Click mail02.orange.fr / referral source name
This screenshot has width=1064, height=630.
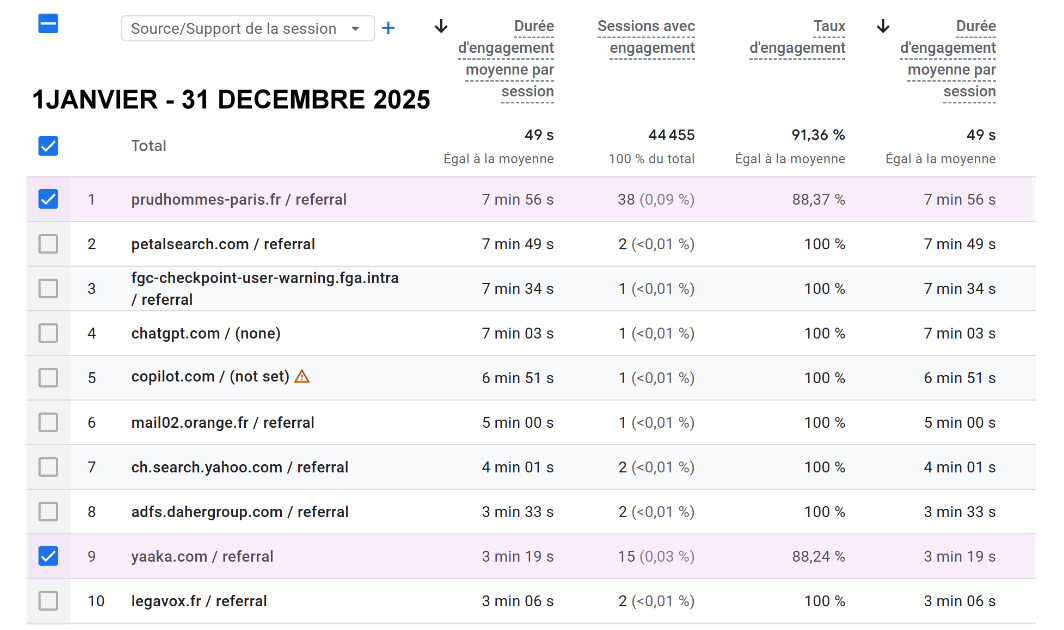tap(223, 423)
